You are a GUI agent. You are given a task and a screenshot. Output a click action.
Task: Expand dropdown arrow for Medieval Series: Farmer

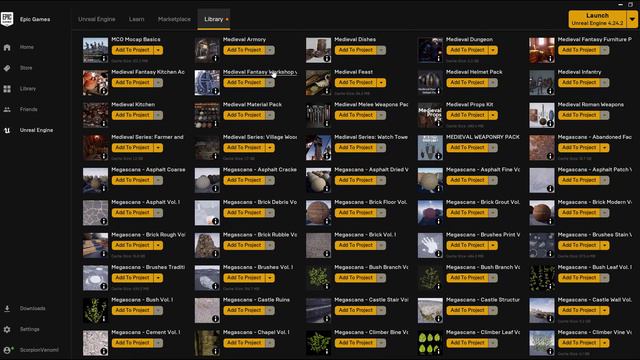tap(158, 148)
